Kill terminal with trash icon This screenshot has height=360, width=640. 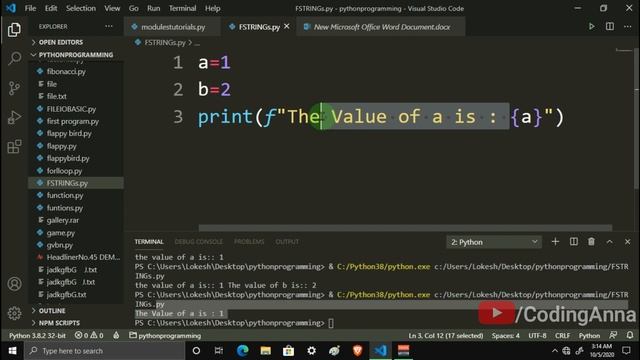[x=591, y=242]
